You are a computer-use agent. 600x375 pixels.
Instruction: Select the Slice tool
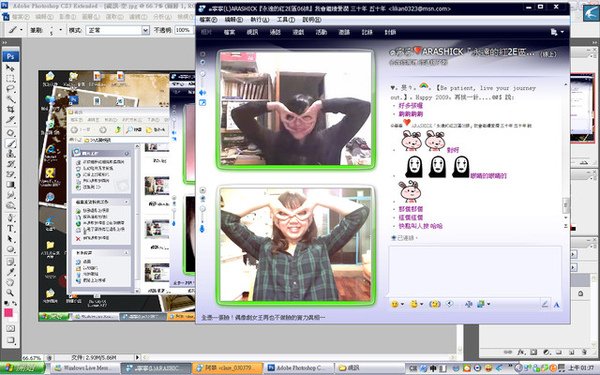[10, 120]
